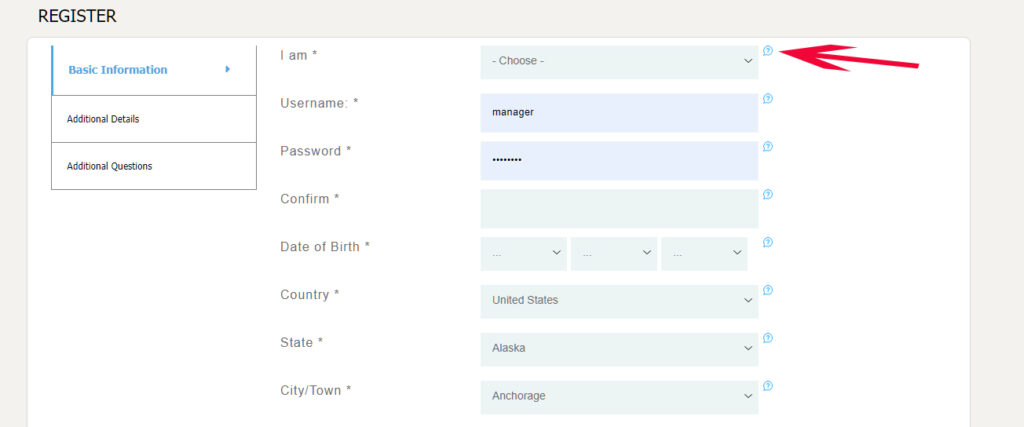Click the help icon next to Password field
Viewport: 1024px width, 427px height.
pos(768,146)
